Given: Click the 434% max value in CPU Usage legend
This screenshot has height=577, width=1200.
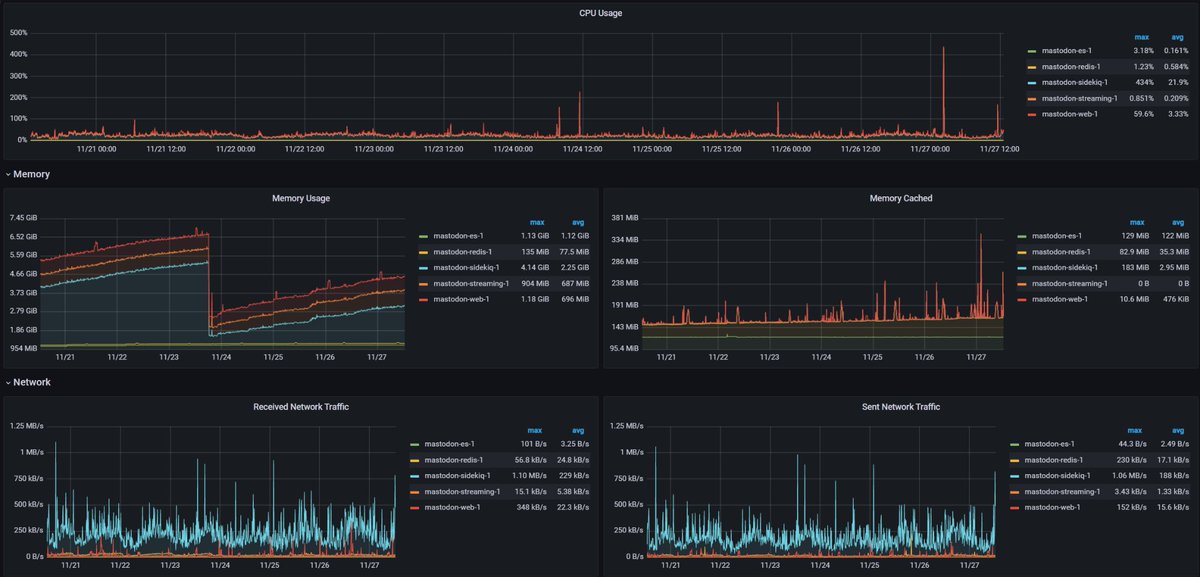Looking at the screenshot, I should 1144,82.
